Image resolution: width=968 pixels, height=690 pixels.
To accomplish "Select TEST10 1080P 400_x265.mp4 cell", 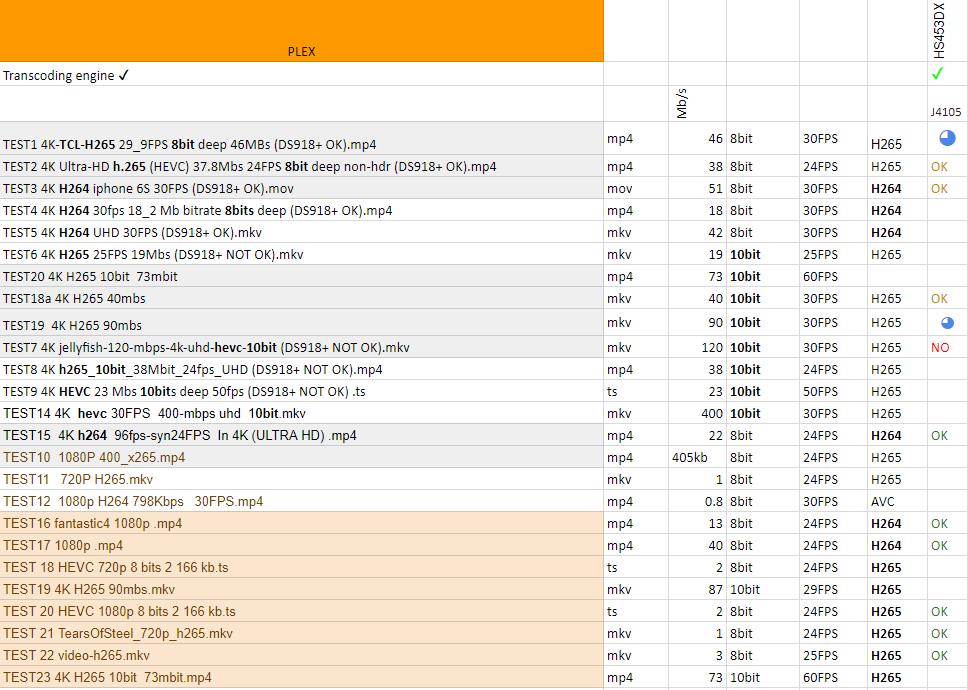I will tap(301, 457).
